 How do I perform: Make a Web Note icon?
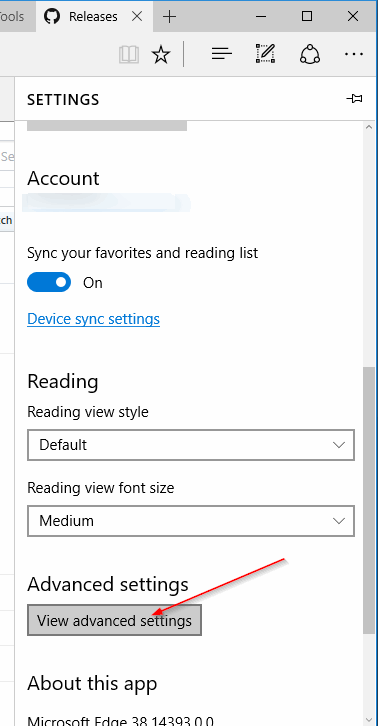266,54
